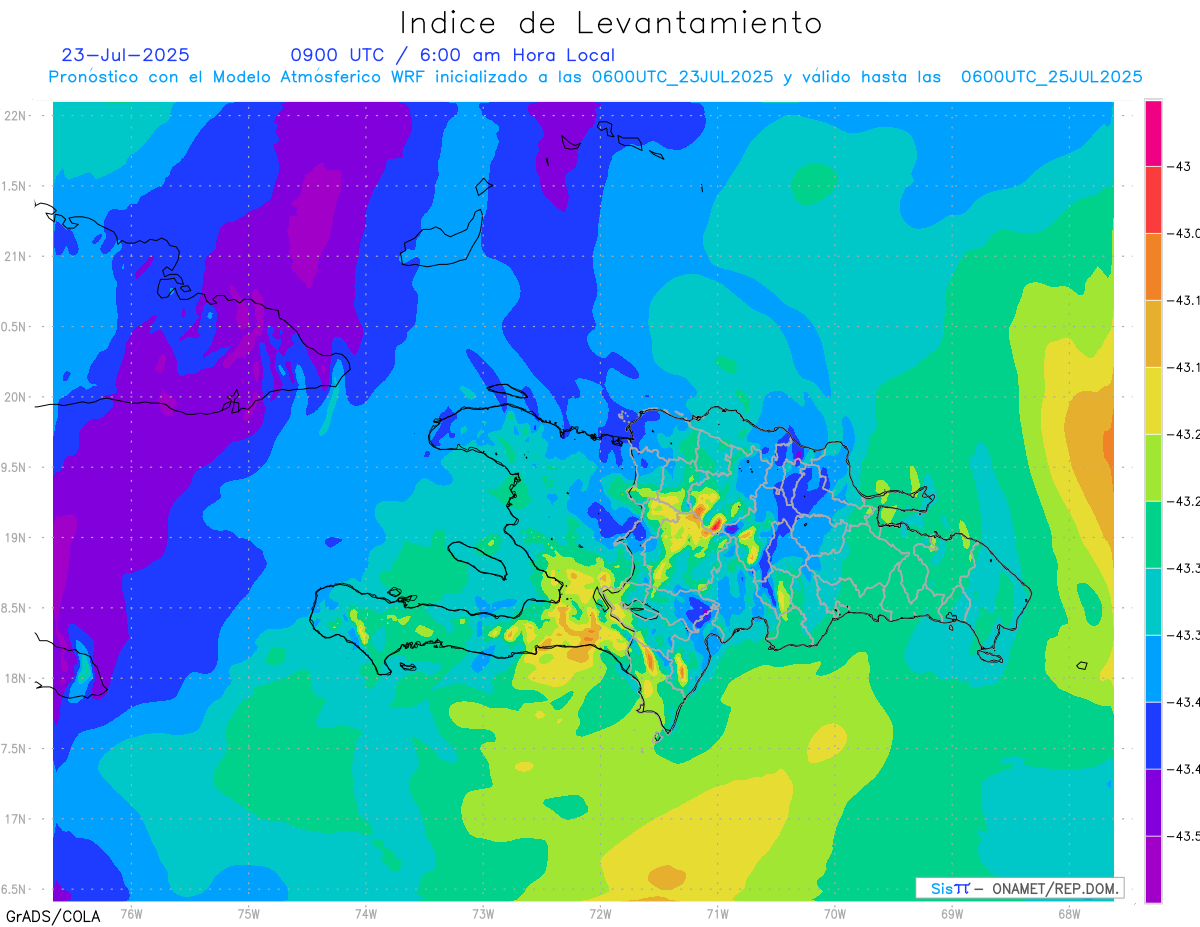Click the '75W' longitude label

[248, 913]
